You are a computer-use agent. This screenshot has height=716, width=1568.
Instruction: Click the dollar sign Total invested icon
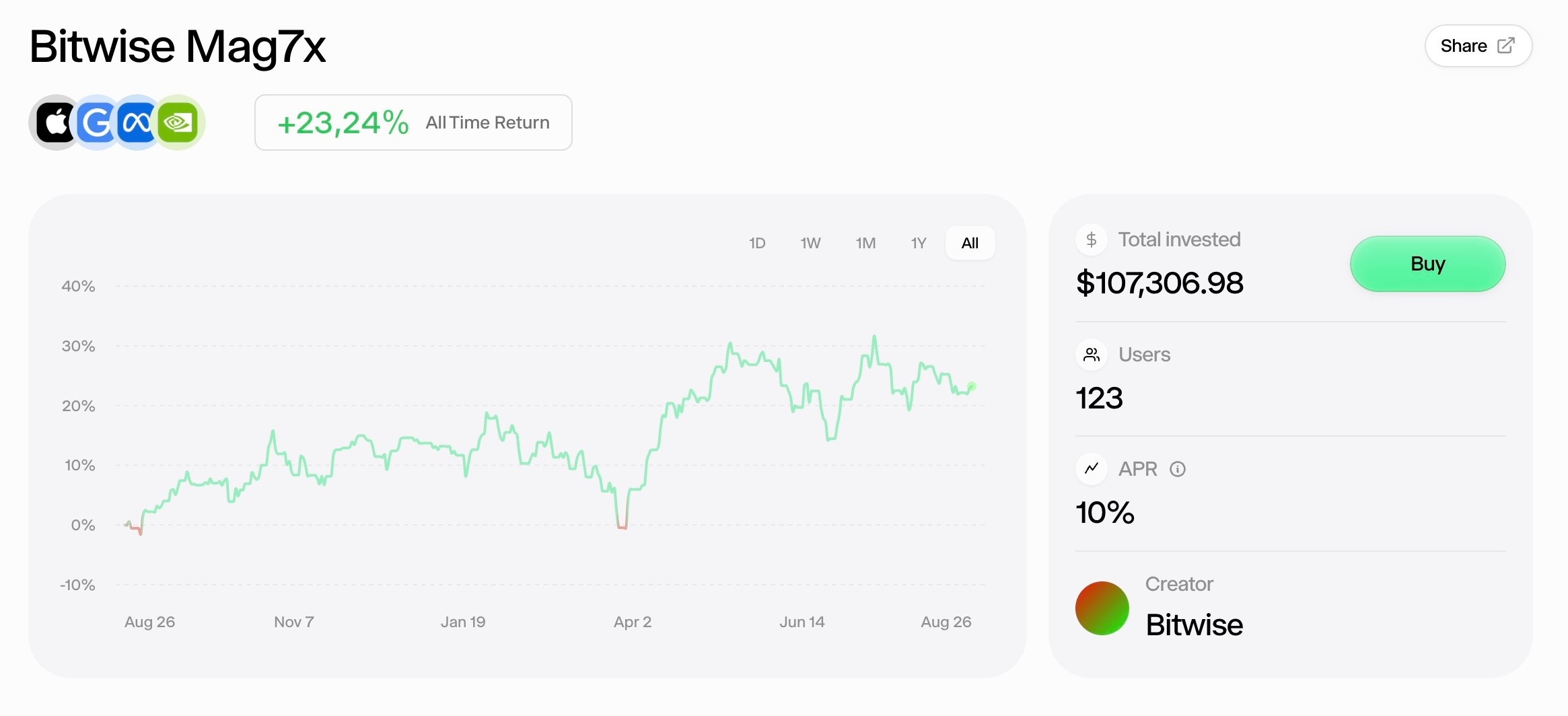(1092, 240)
